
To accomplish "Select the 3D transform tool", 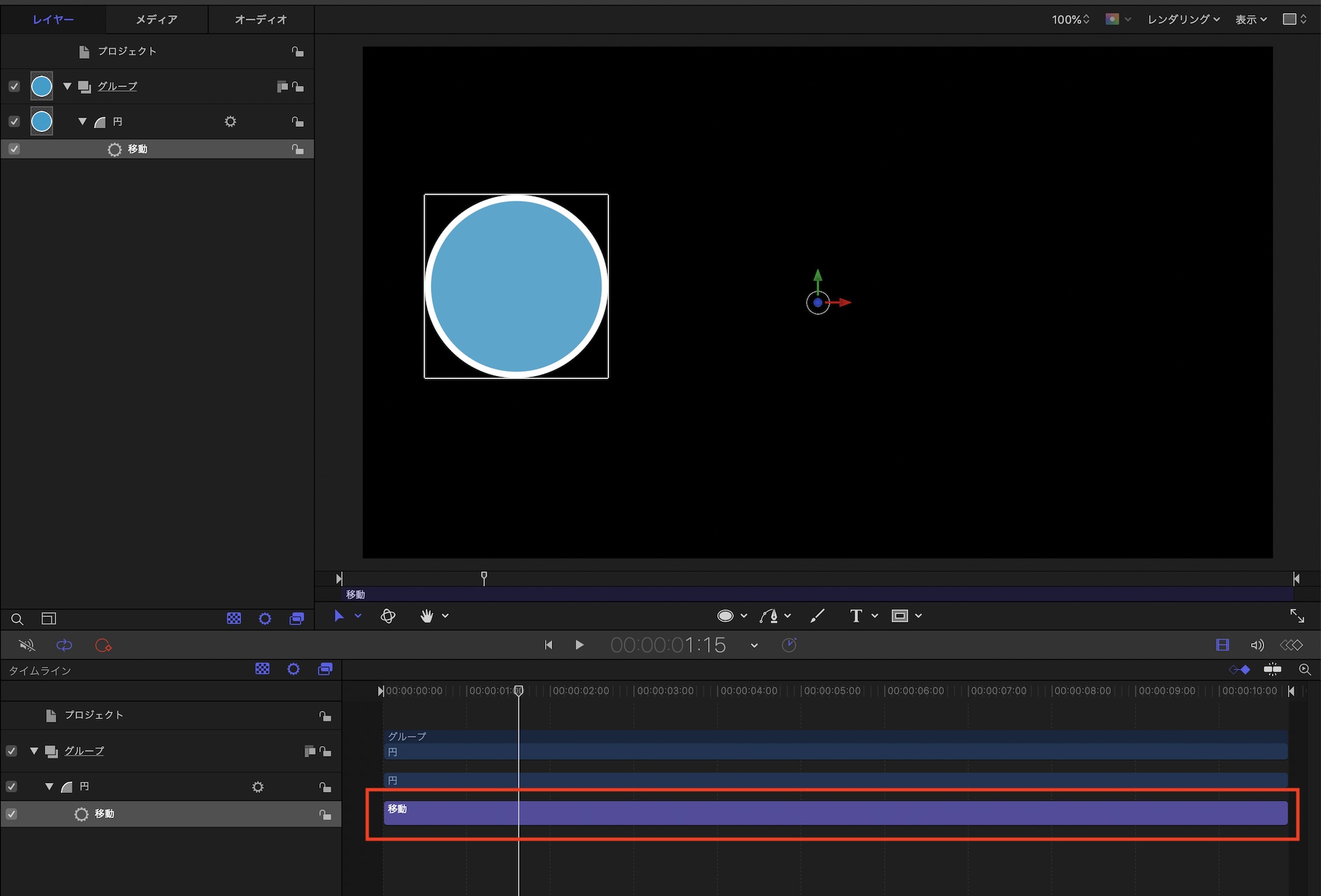I will coord(388,616).
